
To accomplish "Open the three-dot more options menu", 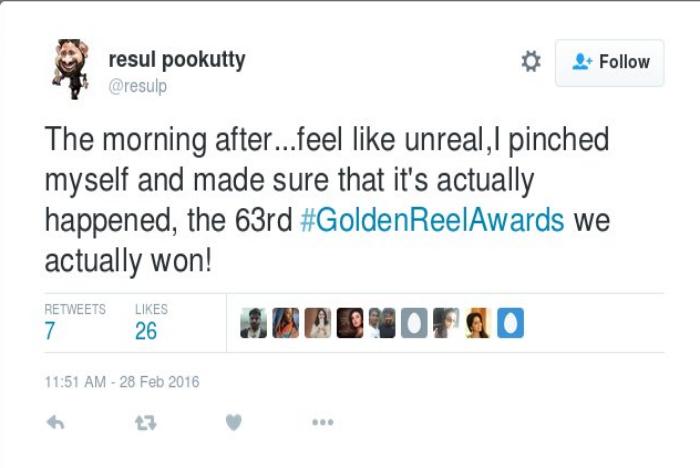I will 323,422.
